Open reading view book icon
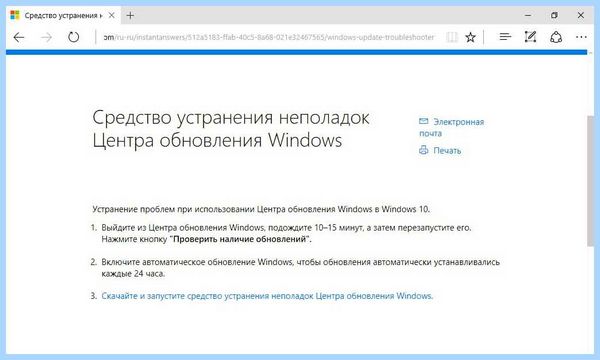 point(452,37)
